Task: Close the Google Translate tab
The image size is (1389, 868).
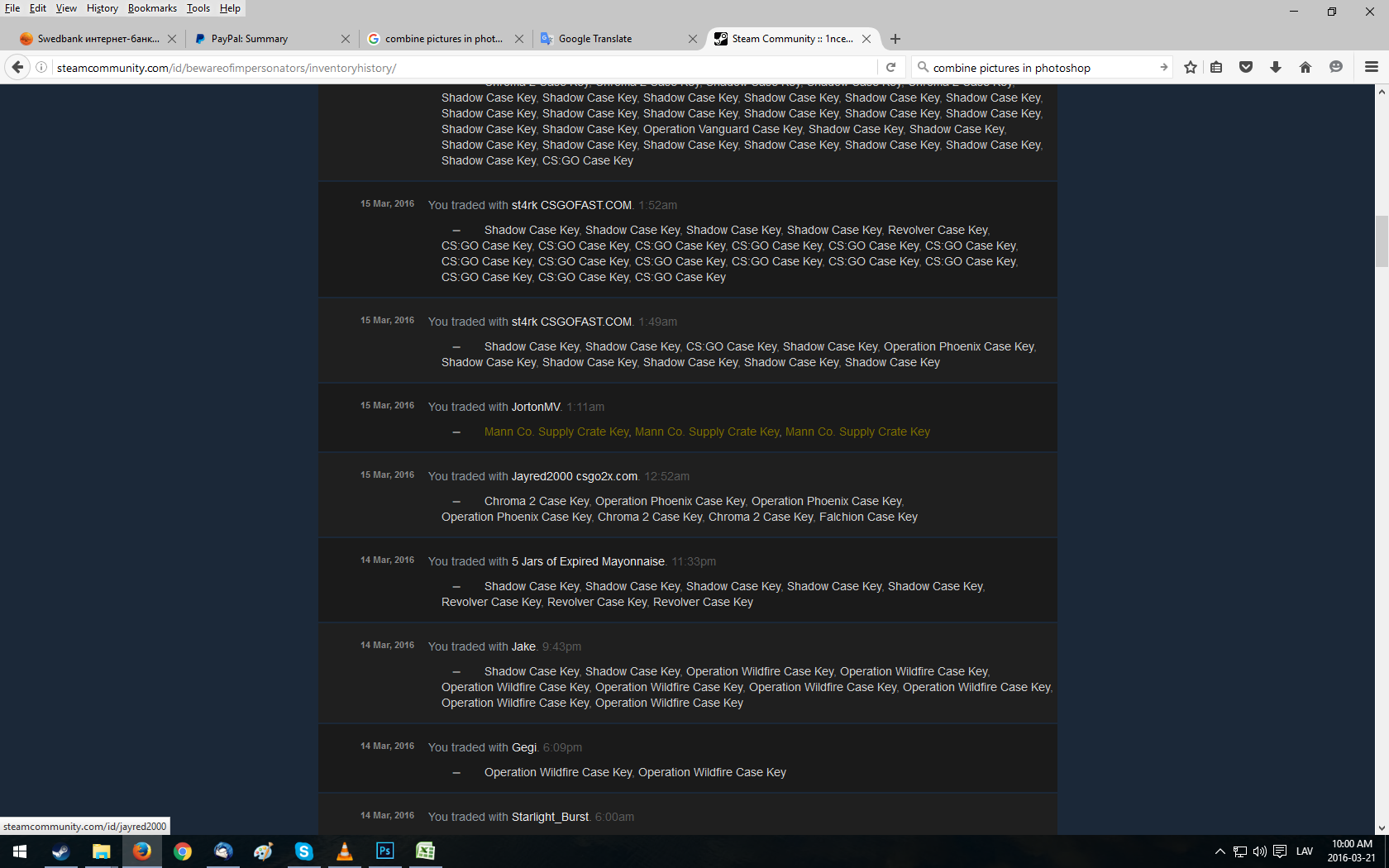Action: [693, 39]
